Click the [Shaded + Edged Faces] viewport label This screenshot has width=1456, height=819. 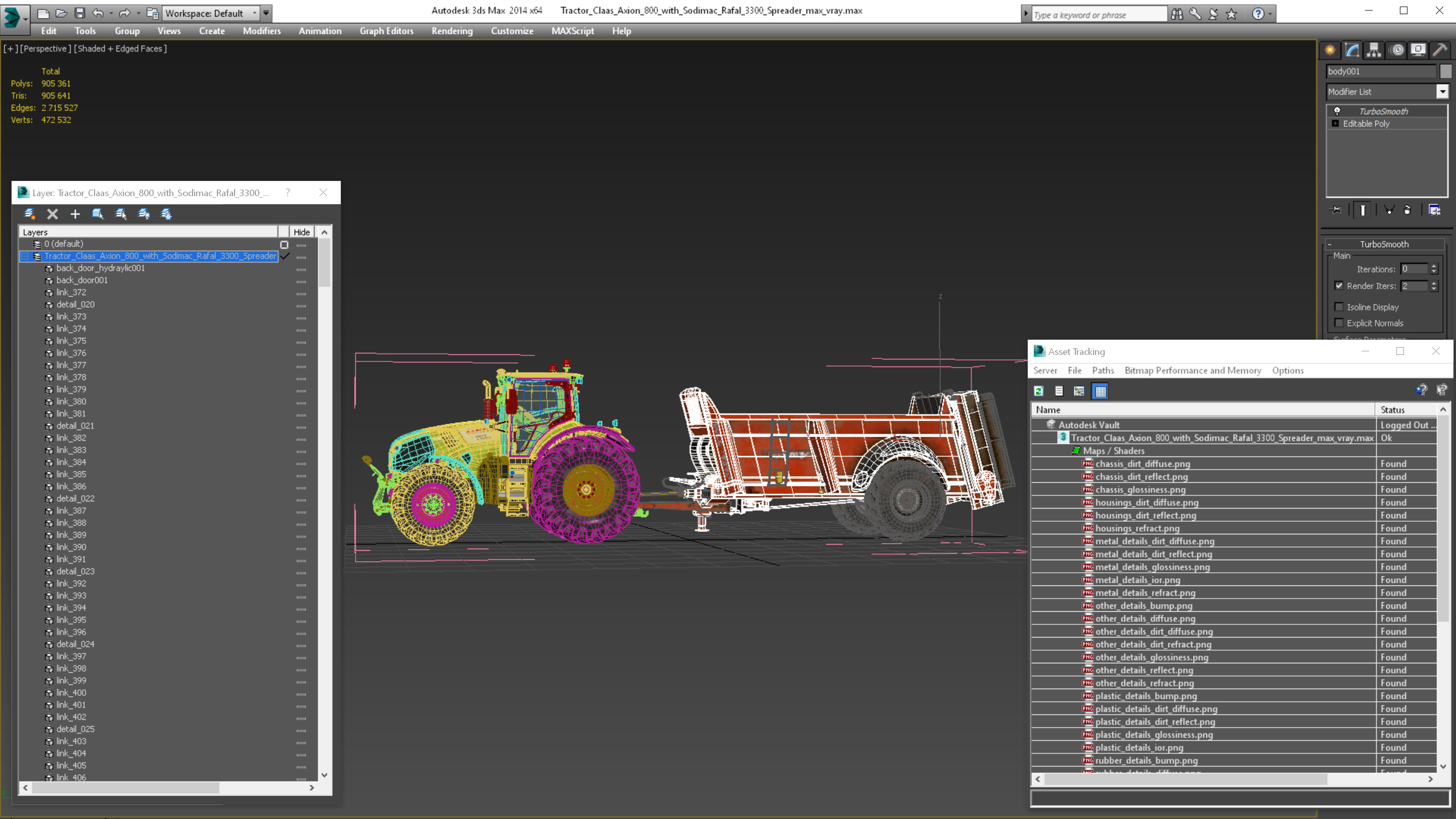coord(120,49)
